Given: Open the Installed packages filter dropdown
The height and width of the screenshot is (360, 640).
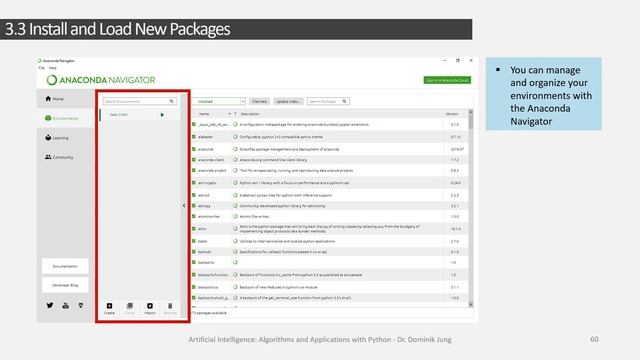Looking at the screenshot, I should [x=220, y=101].
